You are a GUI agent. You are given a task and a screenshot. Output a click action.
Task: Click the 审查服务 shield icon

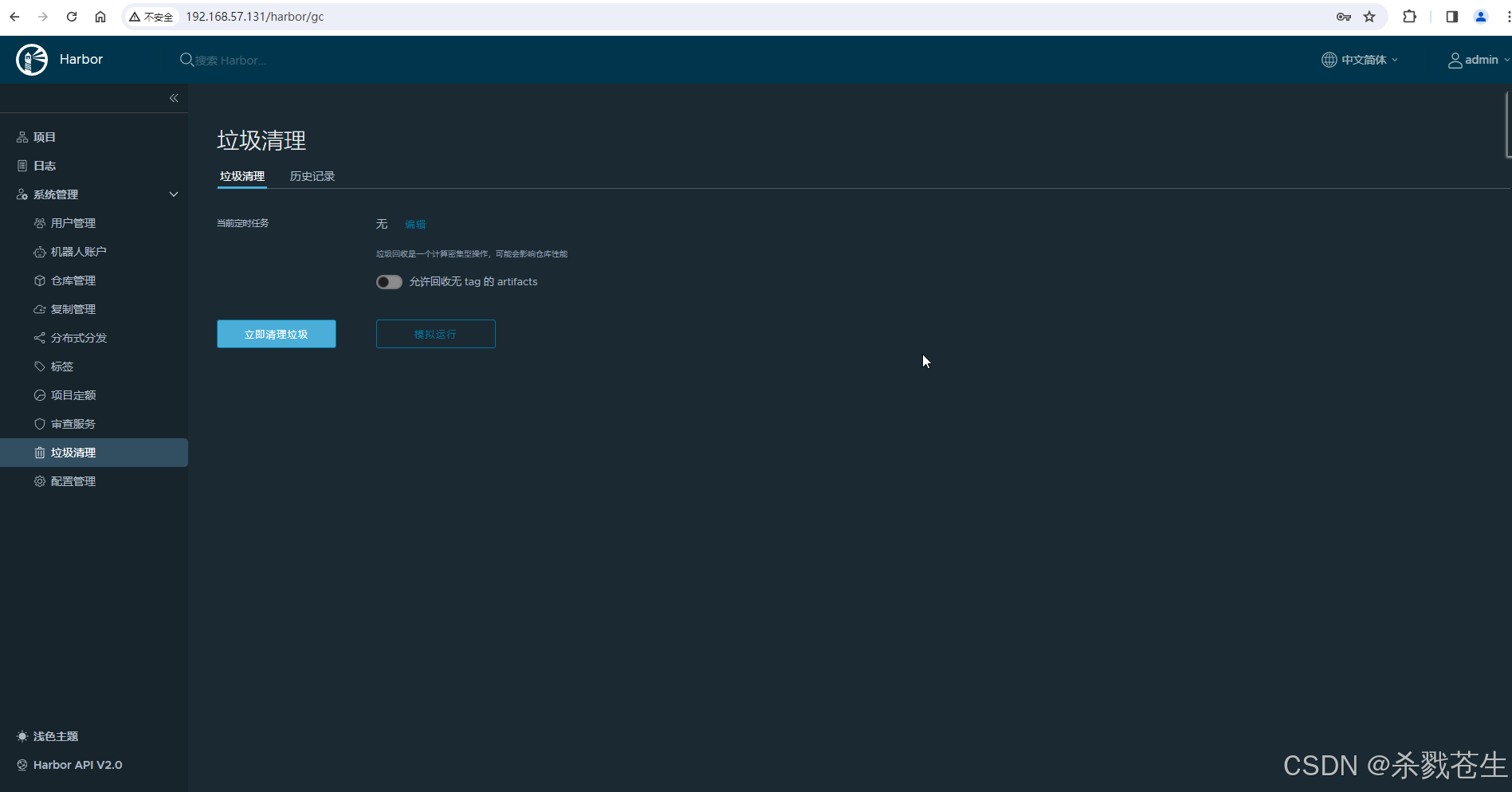(40, 424)
